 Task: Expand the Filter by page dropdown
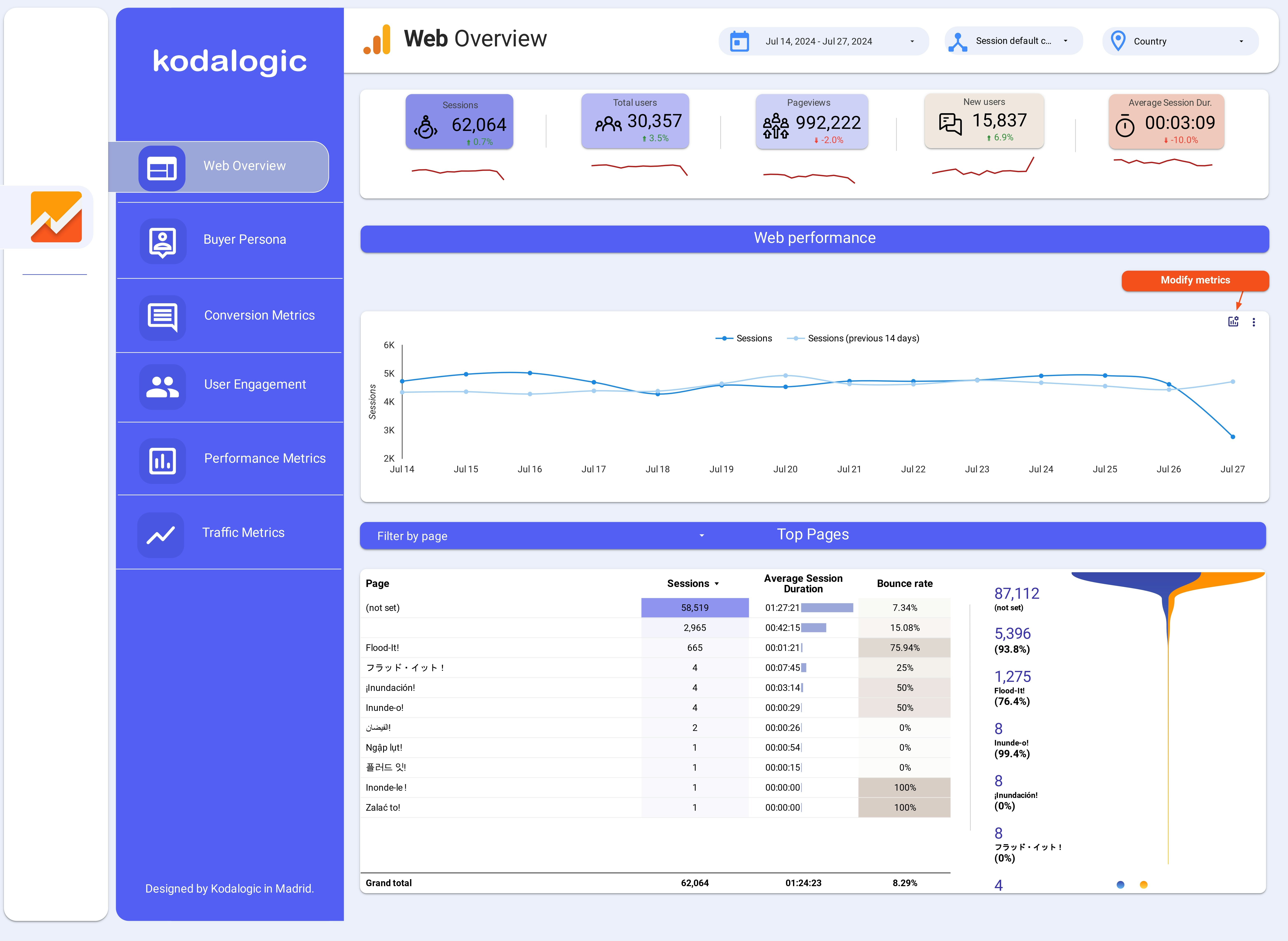541,536
